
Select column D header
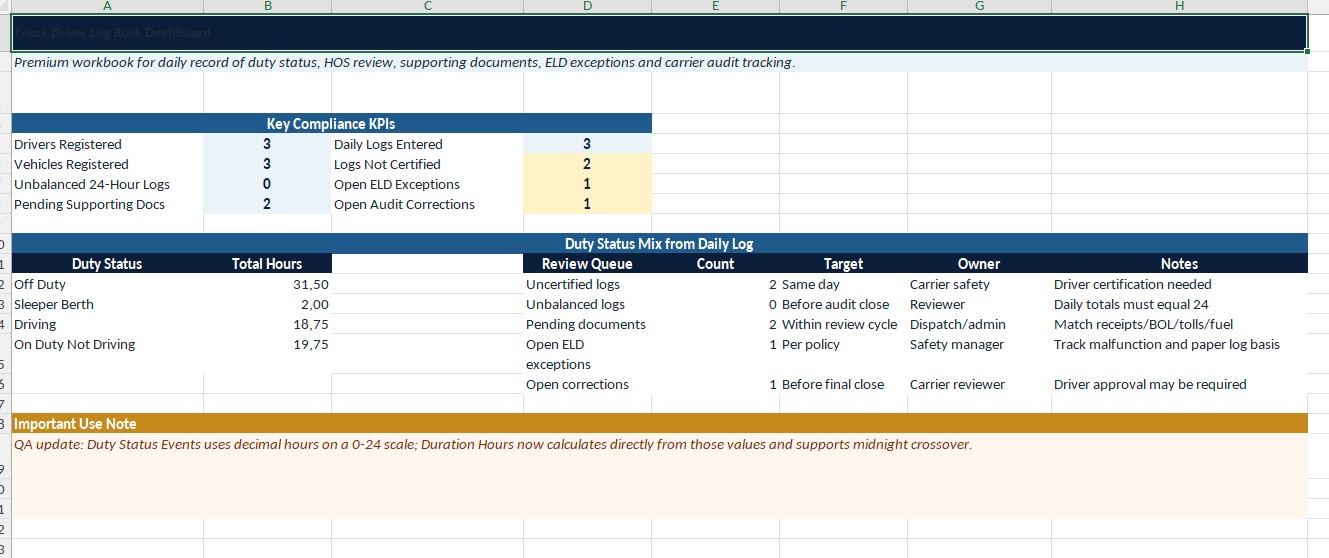pyautogui.click(x=587, y=6)
